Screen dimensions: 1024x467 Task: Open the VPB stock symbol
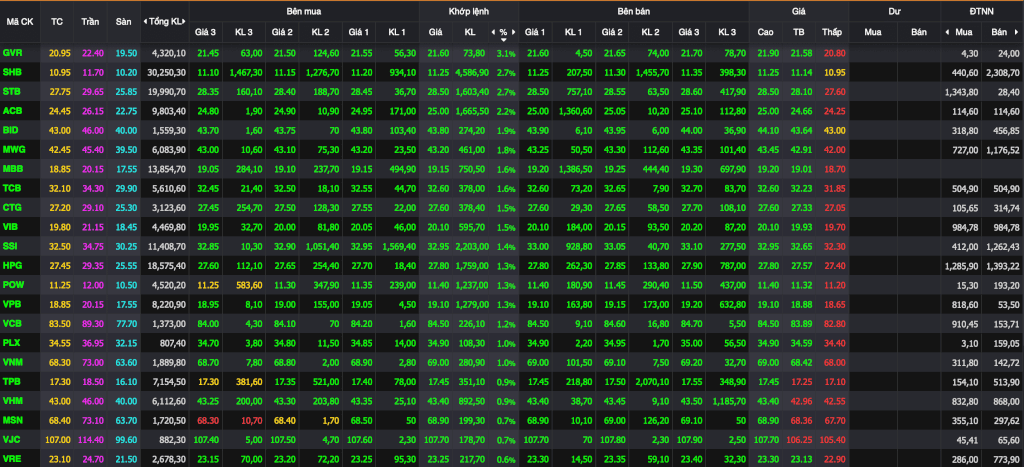12,304
